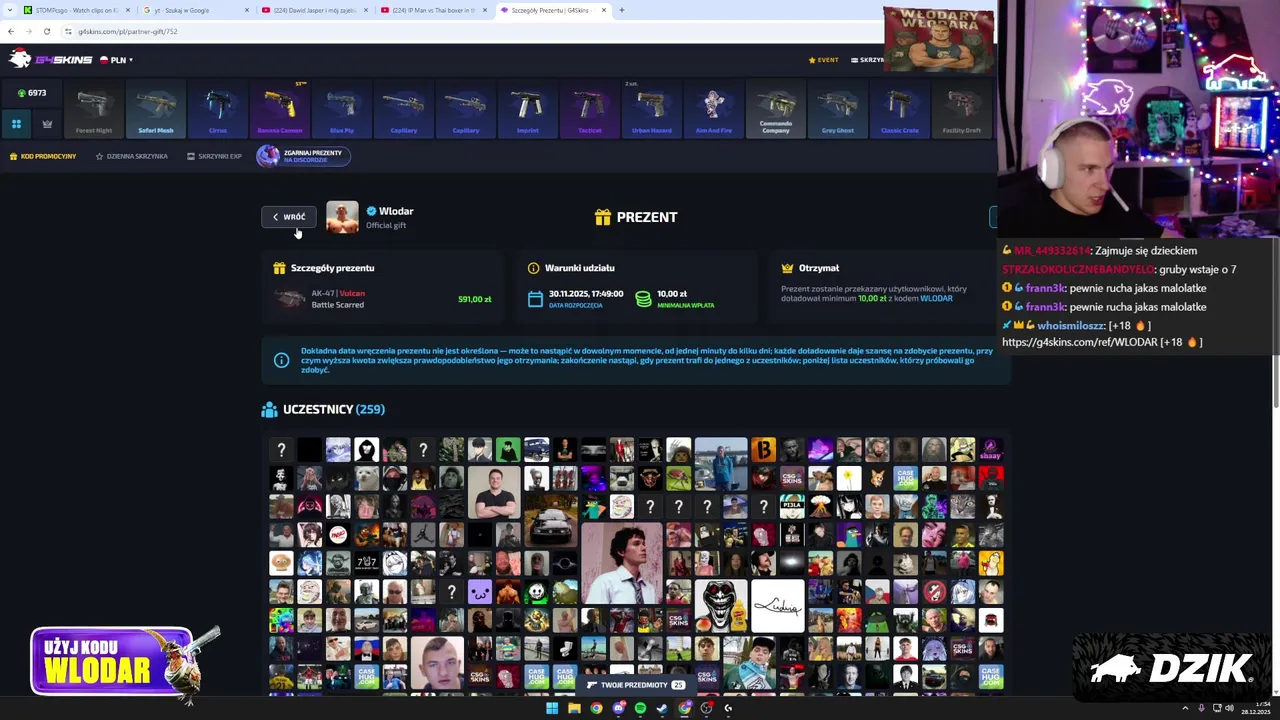Select the crown top drops icon
The height and width of the screenshot is (720, 1280).
click(47, 124)
